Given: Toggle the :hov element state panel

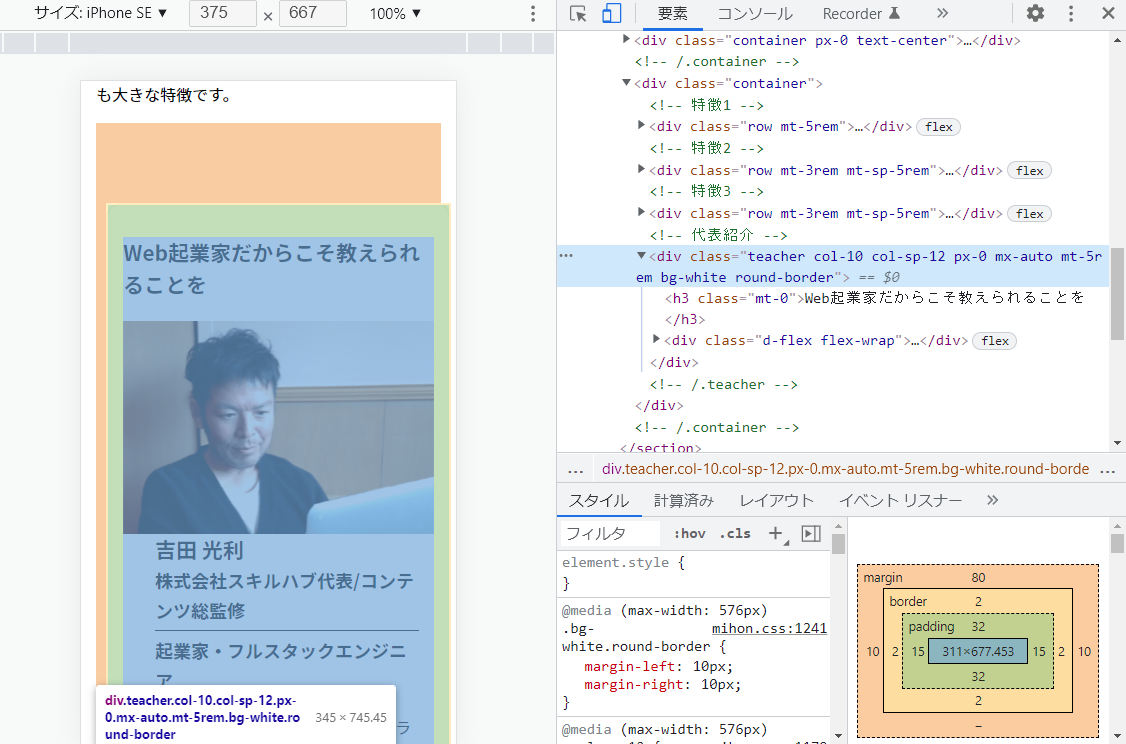Looking at the screenshot, I should tap(689, 534).
